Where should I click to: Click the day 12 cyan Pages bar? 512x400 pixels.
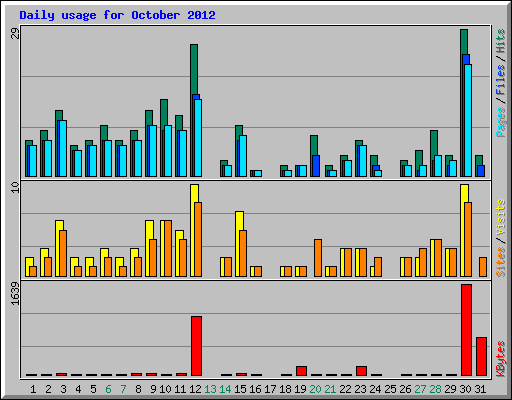pos(198,138)
